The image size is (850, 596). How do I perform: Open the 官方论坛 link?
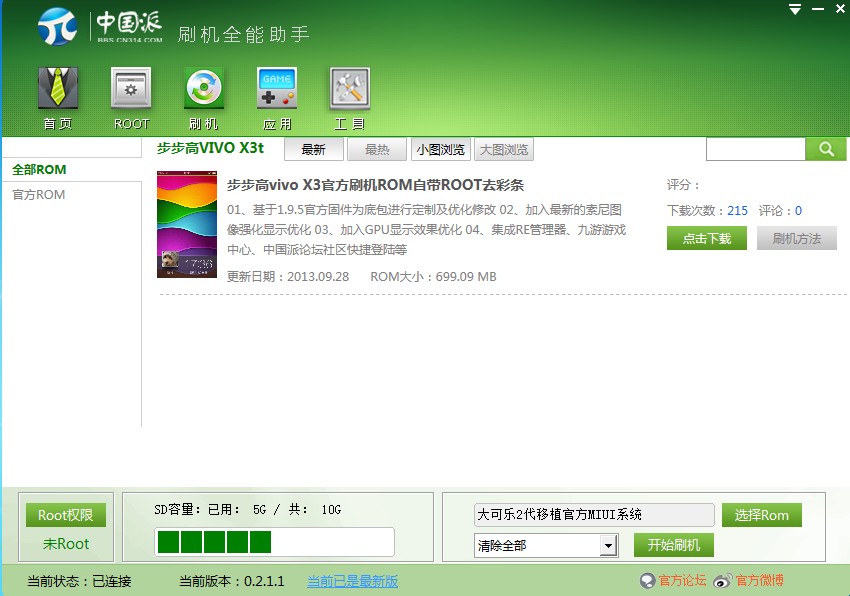[682, 581]
